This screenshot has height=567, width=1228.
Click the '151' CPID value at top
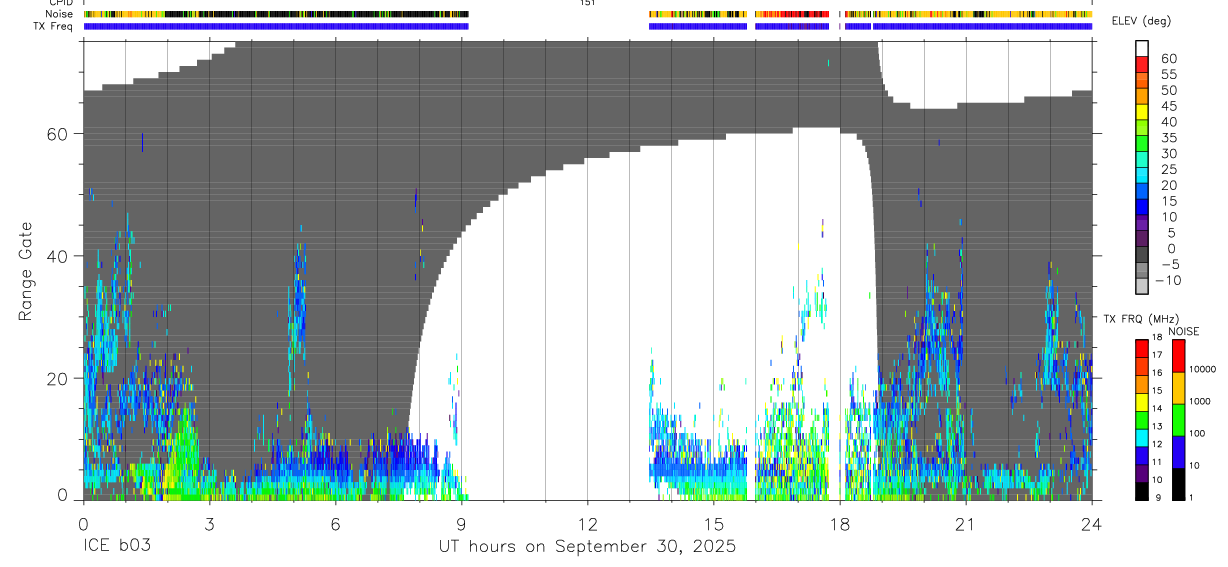point(587,3)
